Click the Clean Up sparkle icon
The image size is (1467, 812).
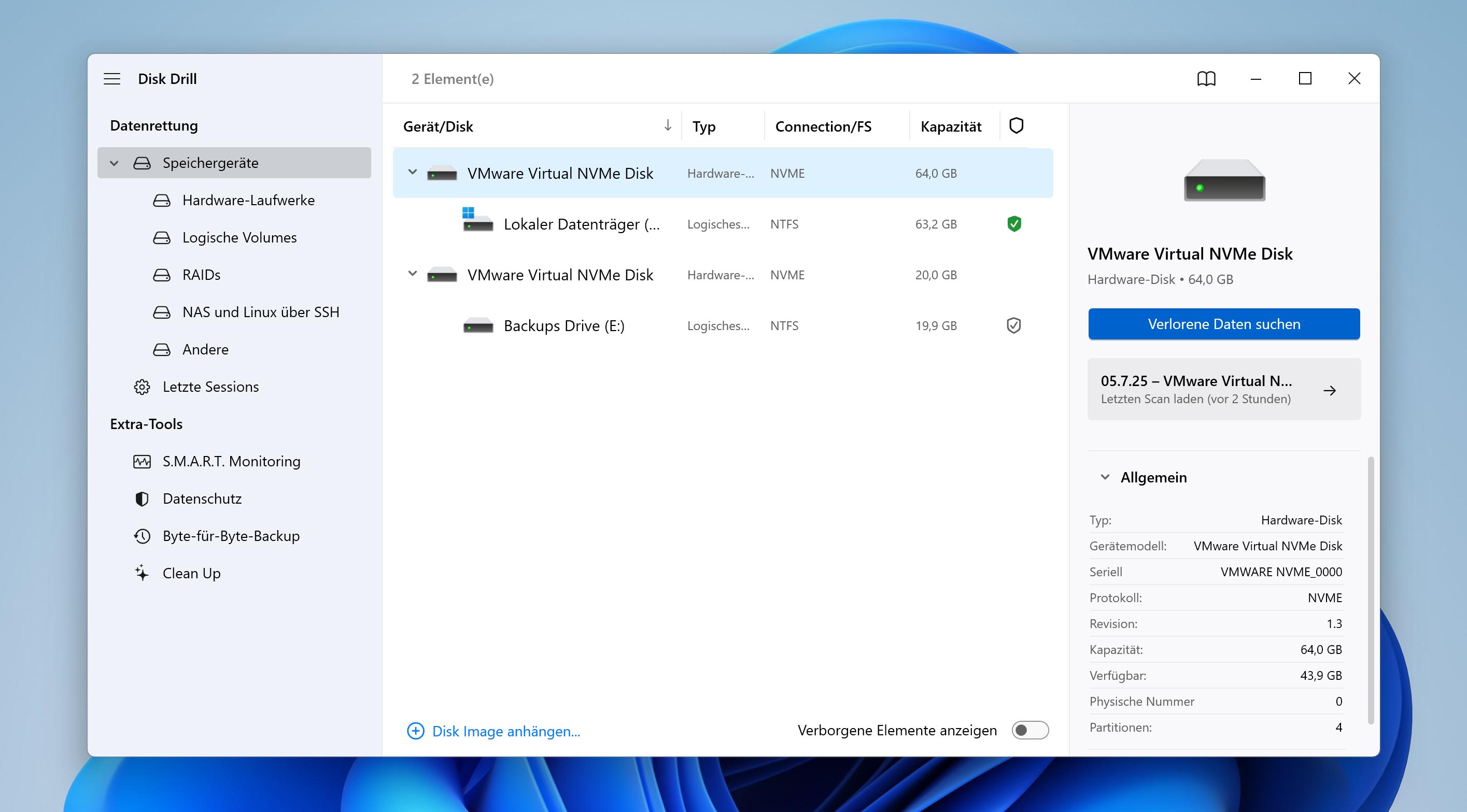pos(142,573)
